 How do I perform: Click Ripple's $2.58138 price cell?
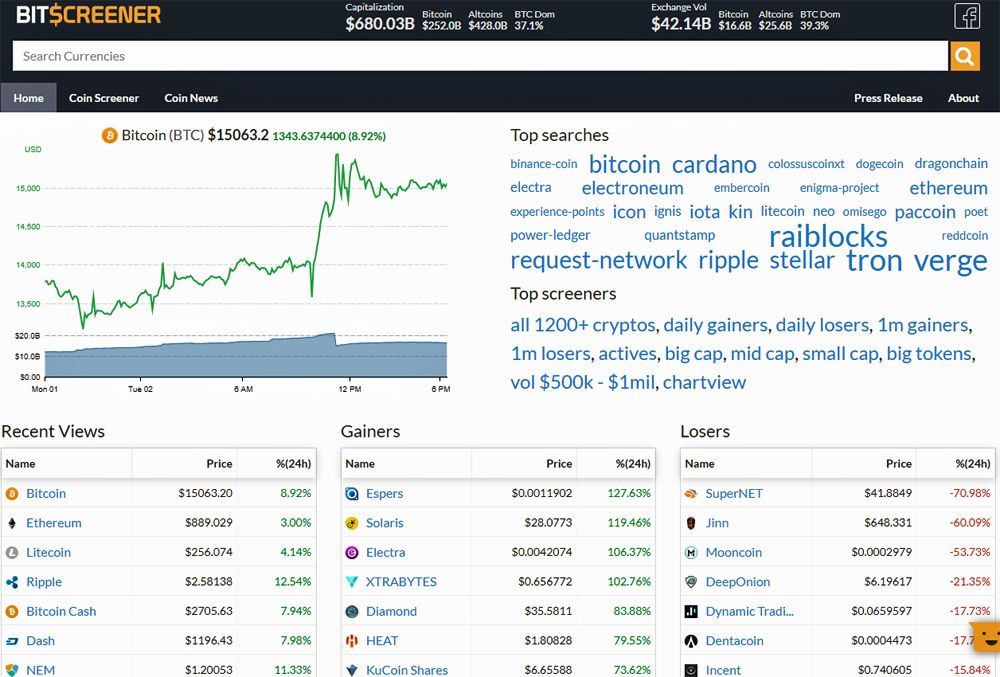click(x=209, y=581)
